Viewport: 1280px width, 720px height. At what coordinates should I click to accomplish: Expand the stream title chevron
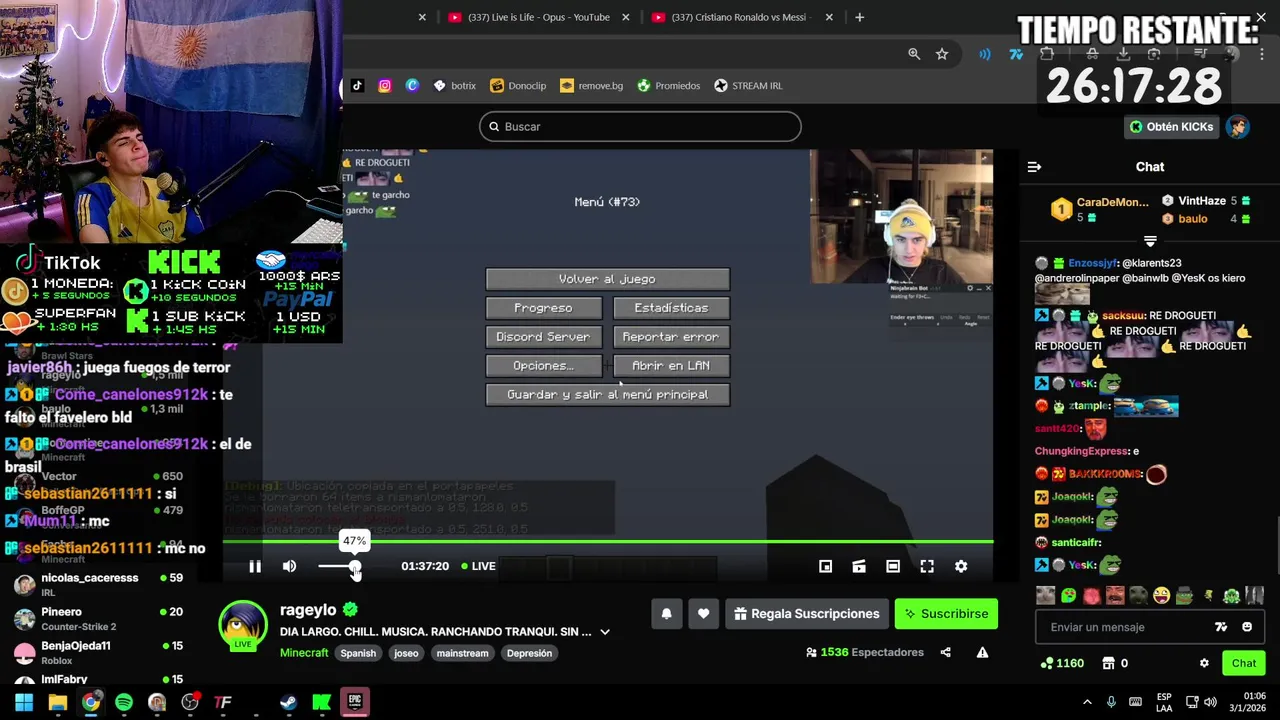tap(605, 632)
